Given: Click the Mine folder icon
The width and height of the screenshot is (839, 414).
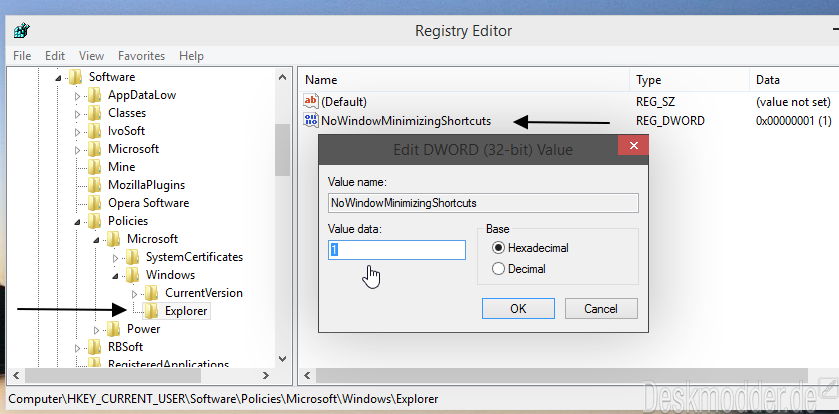Looking at the screenshot, I should pyautogui.click(x=94, y=167).
